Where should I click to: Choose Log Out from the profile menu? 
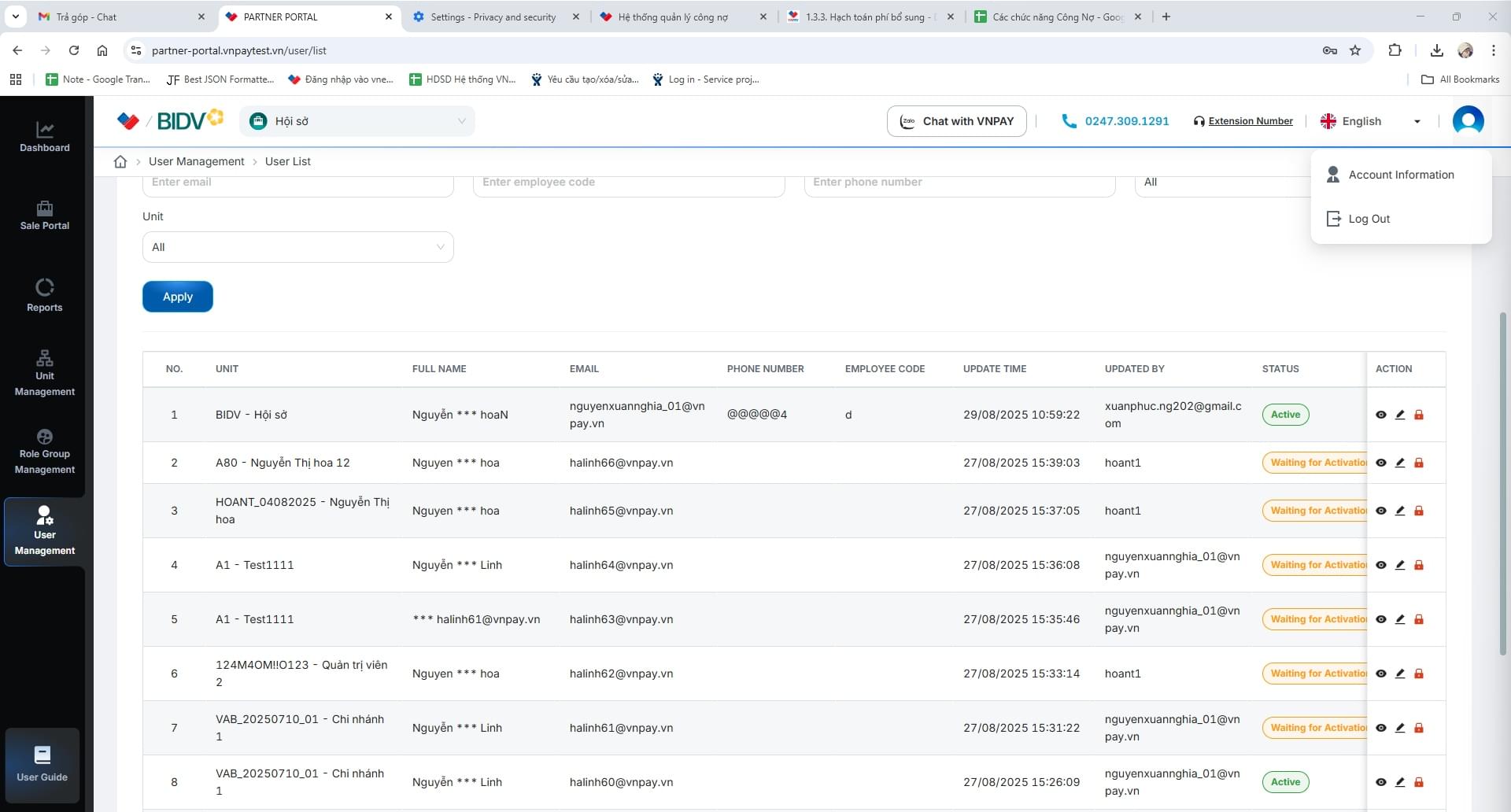tap(1369, 219)
